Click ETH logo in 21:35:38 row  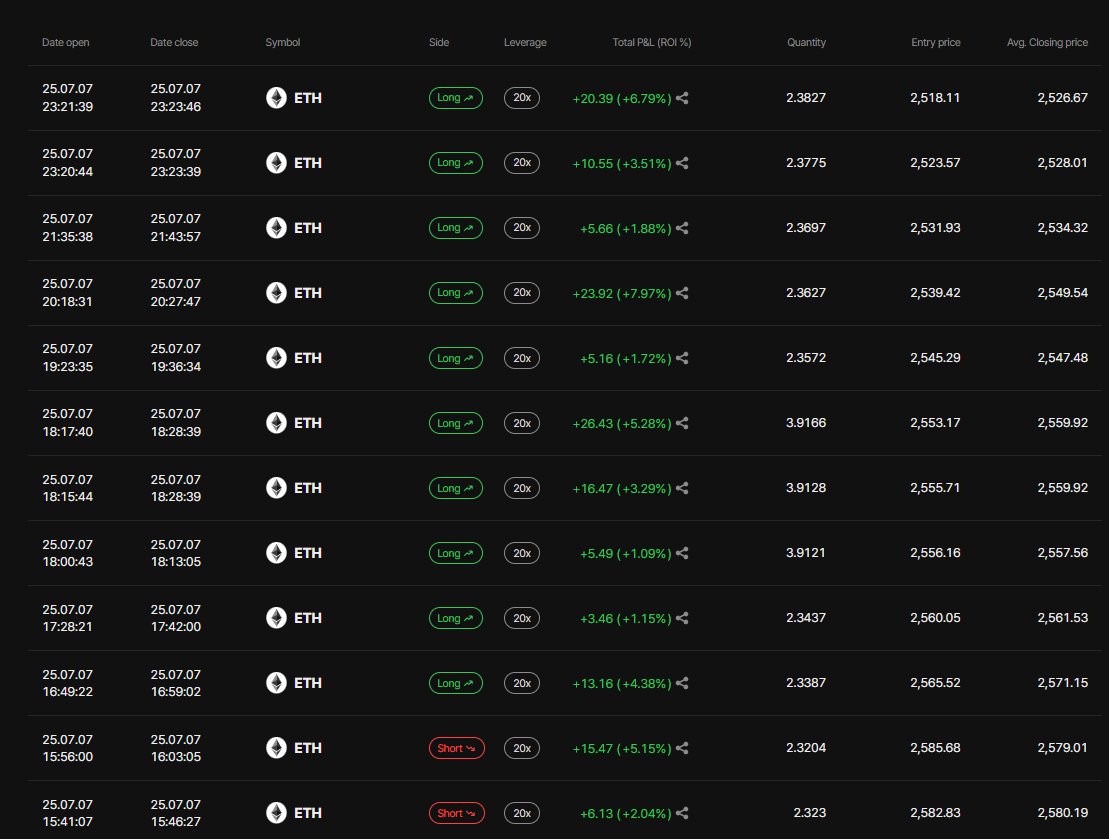coord(276,228)
